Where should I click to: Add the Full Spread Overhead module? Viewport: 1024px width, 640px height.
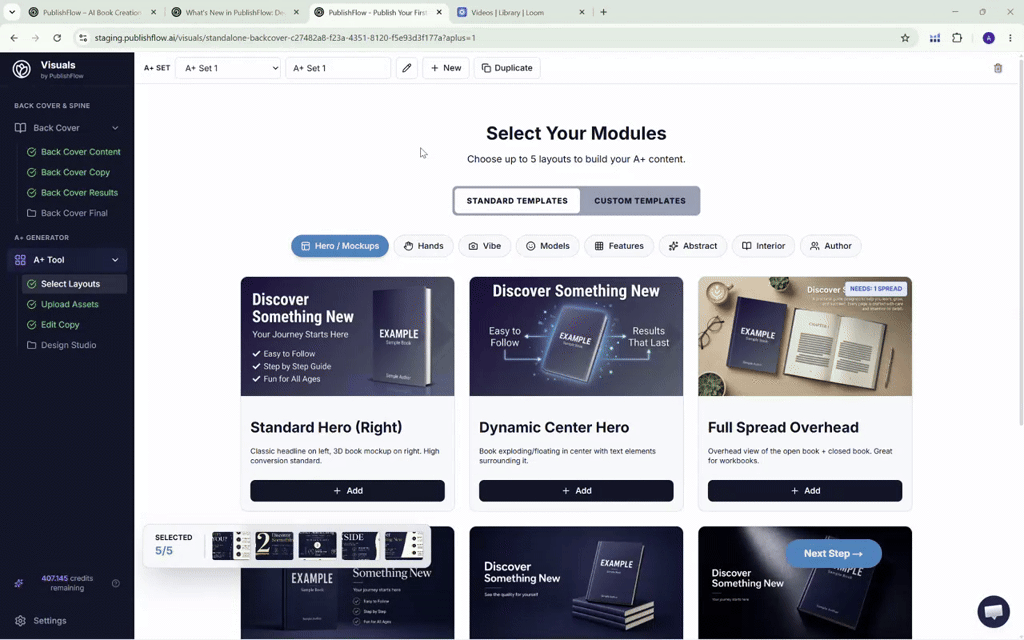tap(805, 490)
